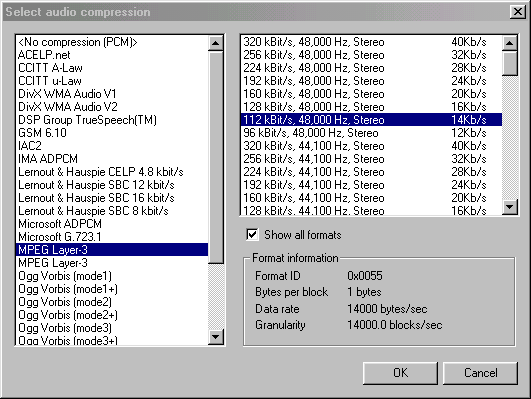
Task: Toggle the Show all formats checkbox
Action: click(x=252, y=235)
